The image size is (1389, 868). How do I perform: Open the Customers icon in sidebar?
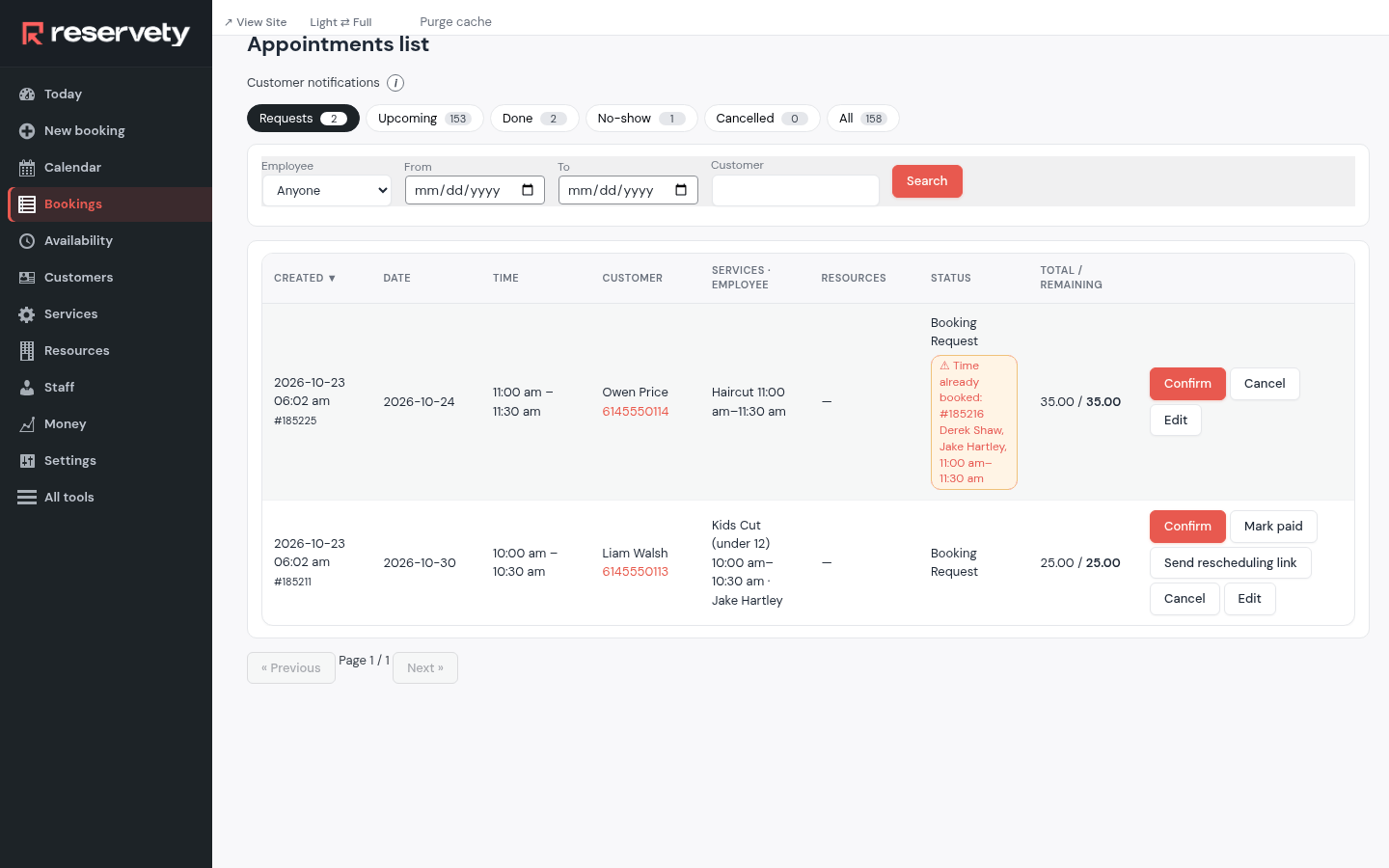click(27, 277)
